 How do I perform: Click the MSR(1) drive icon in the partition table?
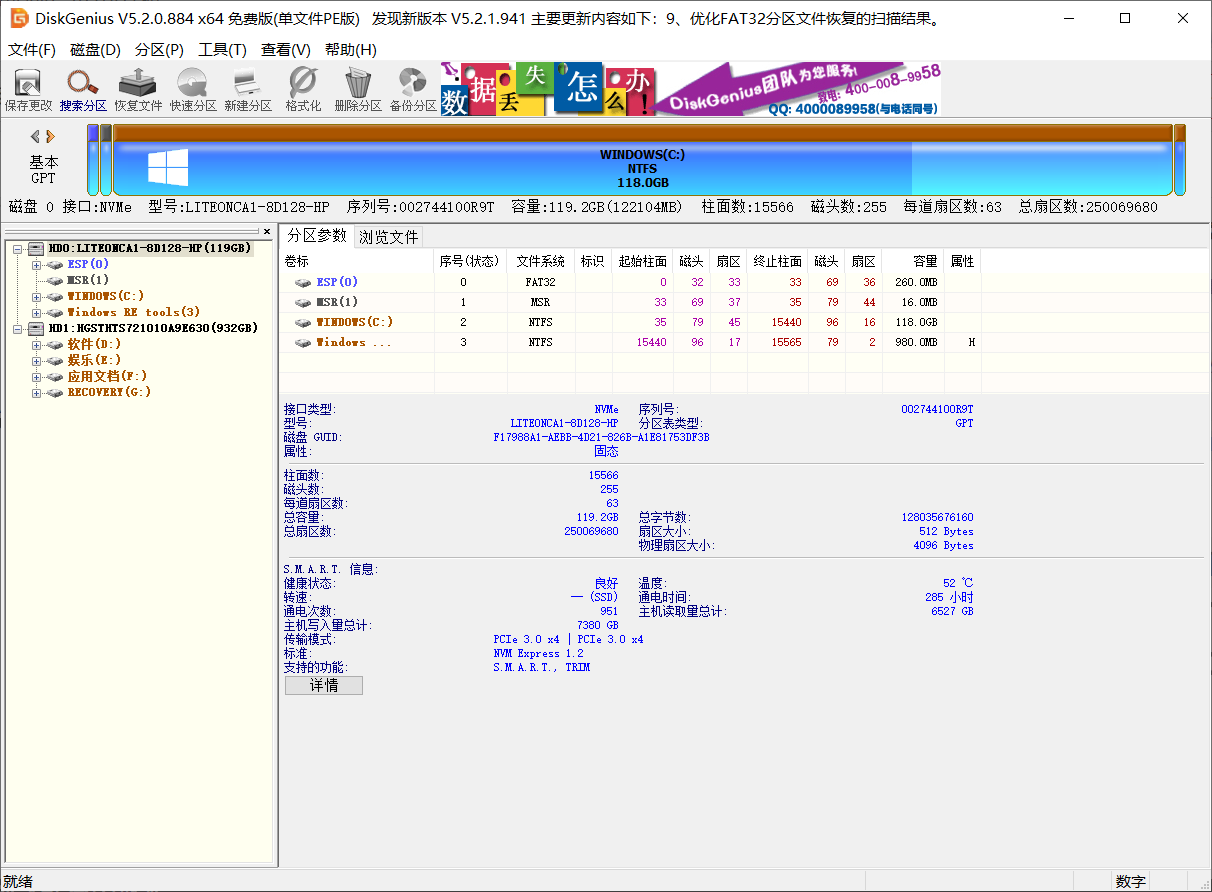tap(303, 303)
